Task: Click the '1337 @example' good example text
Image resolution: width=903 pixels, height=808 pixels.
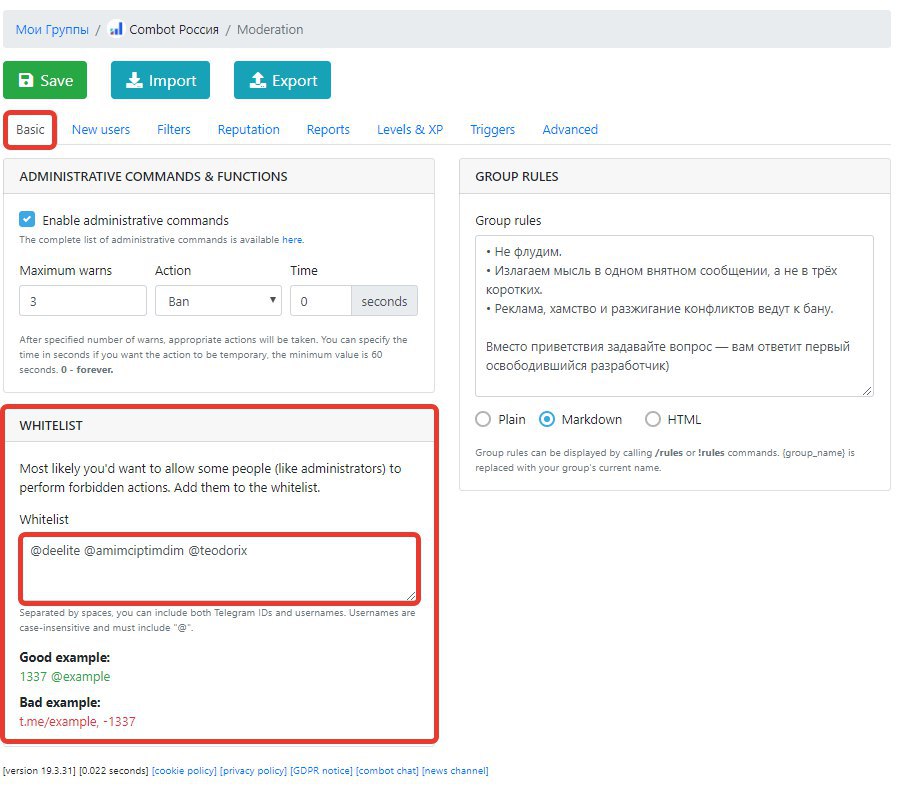Action: click(64, 676)
